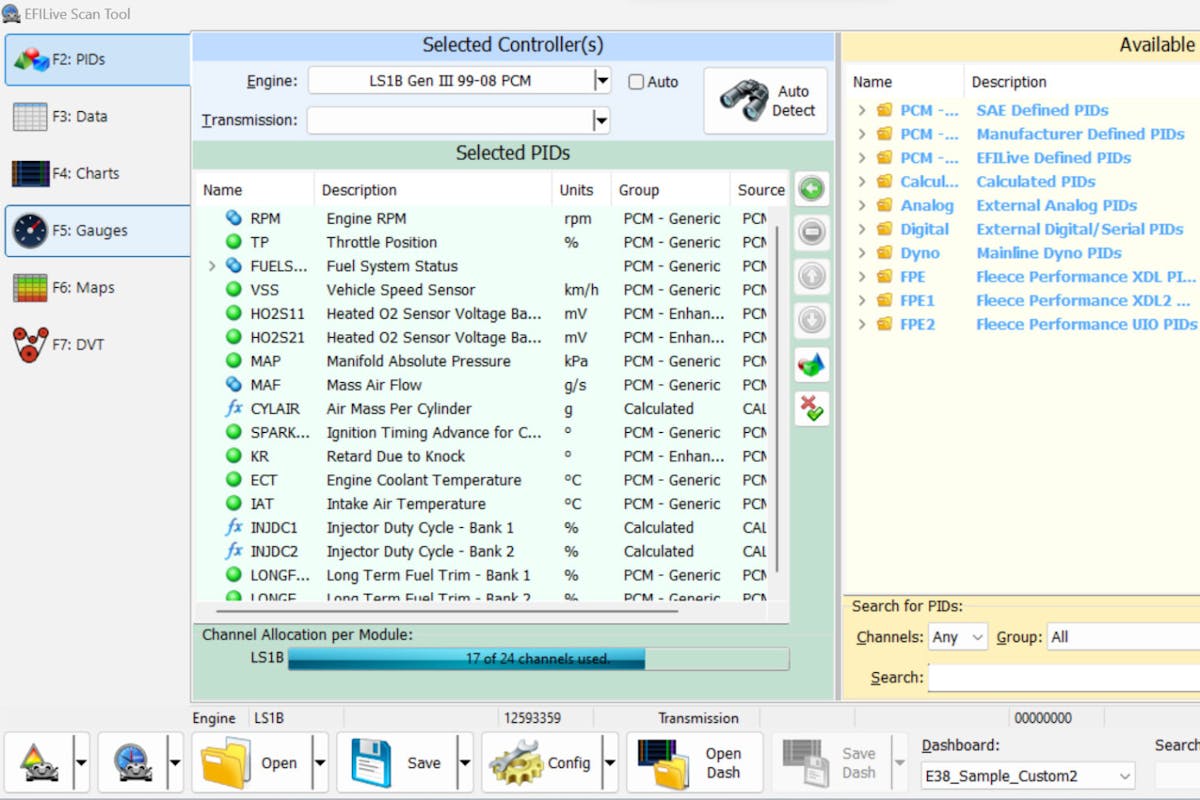Click the red X green check validate icon

[x=812, y=407]
